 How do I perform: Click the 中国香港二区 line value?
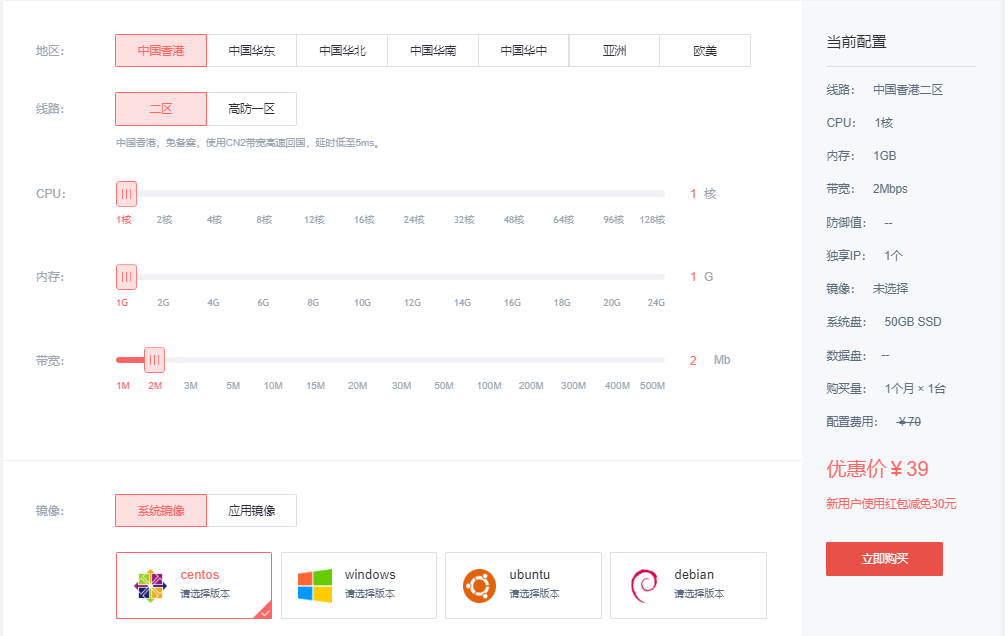[908, 90]
